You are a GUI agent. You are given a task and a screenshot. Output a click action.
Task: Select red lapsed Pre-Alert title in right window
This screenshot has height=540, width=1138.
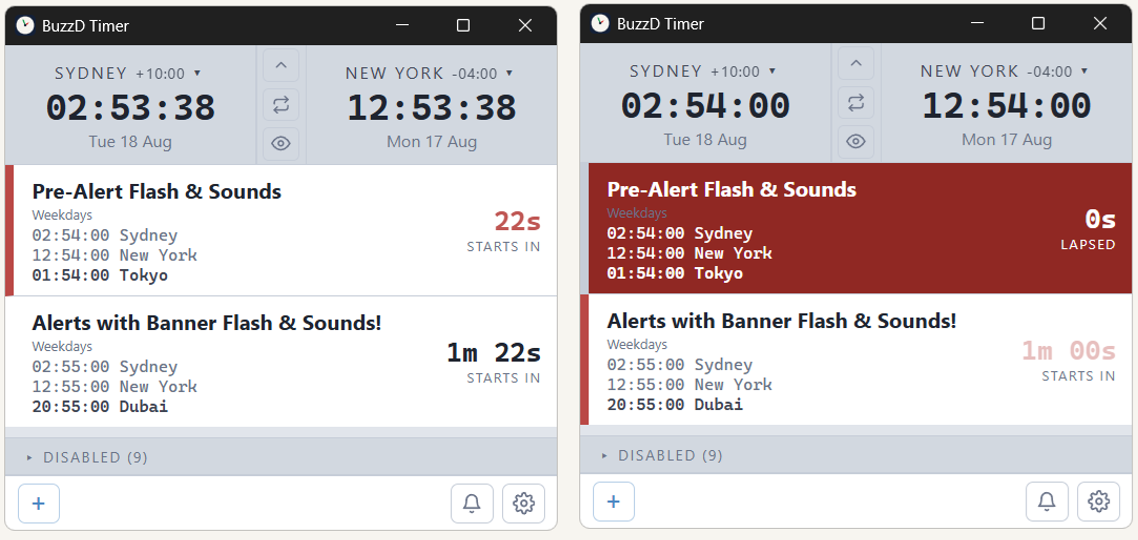click(x=732, y=189)
